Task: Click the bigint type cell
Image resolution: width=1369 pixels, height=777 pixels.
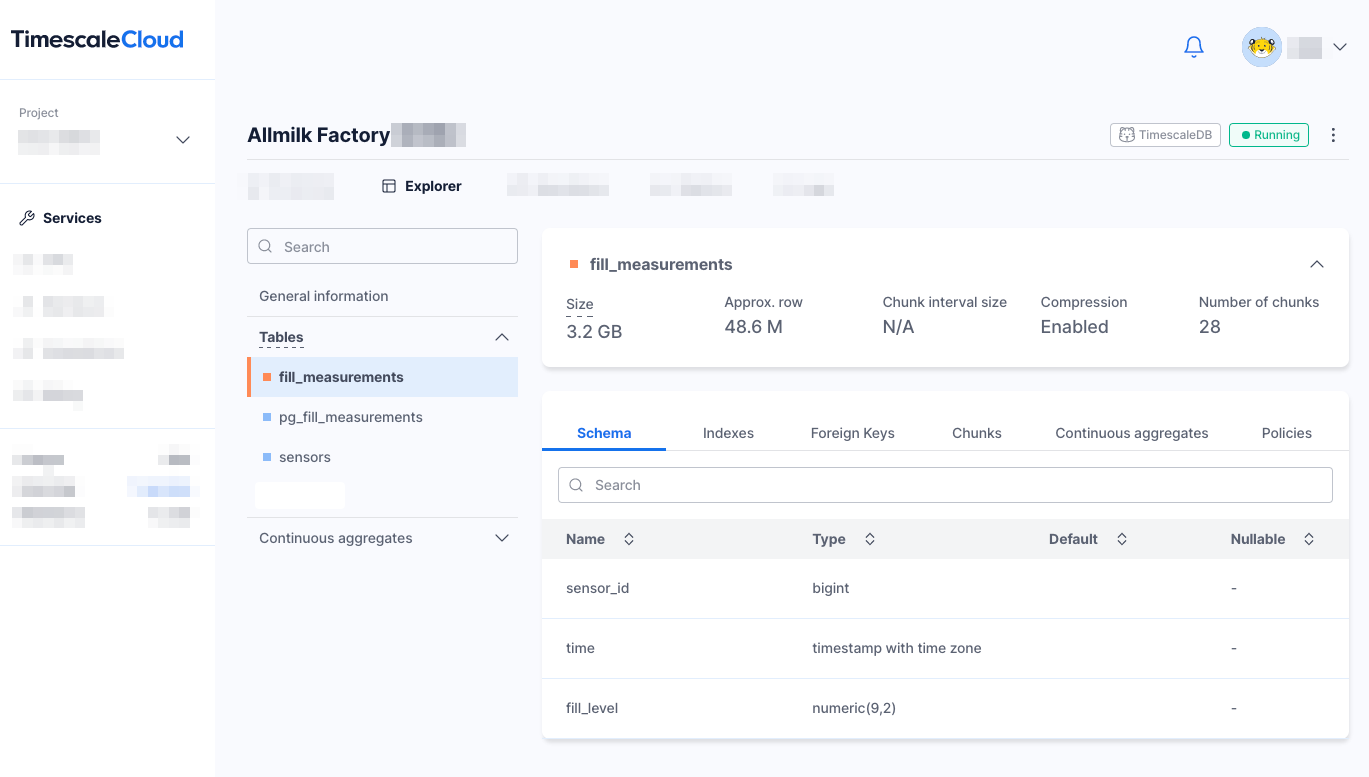Action: click(831, 588)
